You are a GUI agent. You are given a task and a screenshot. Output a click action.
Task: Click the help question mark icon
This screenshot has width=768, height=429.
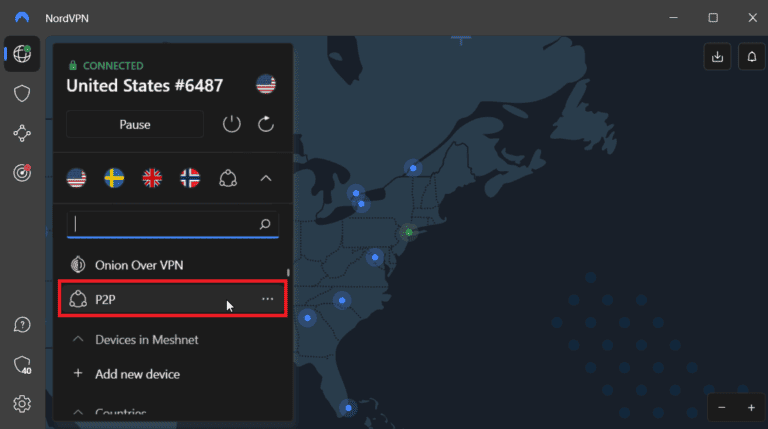pos(22,325)
